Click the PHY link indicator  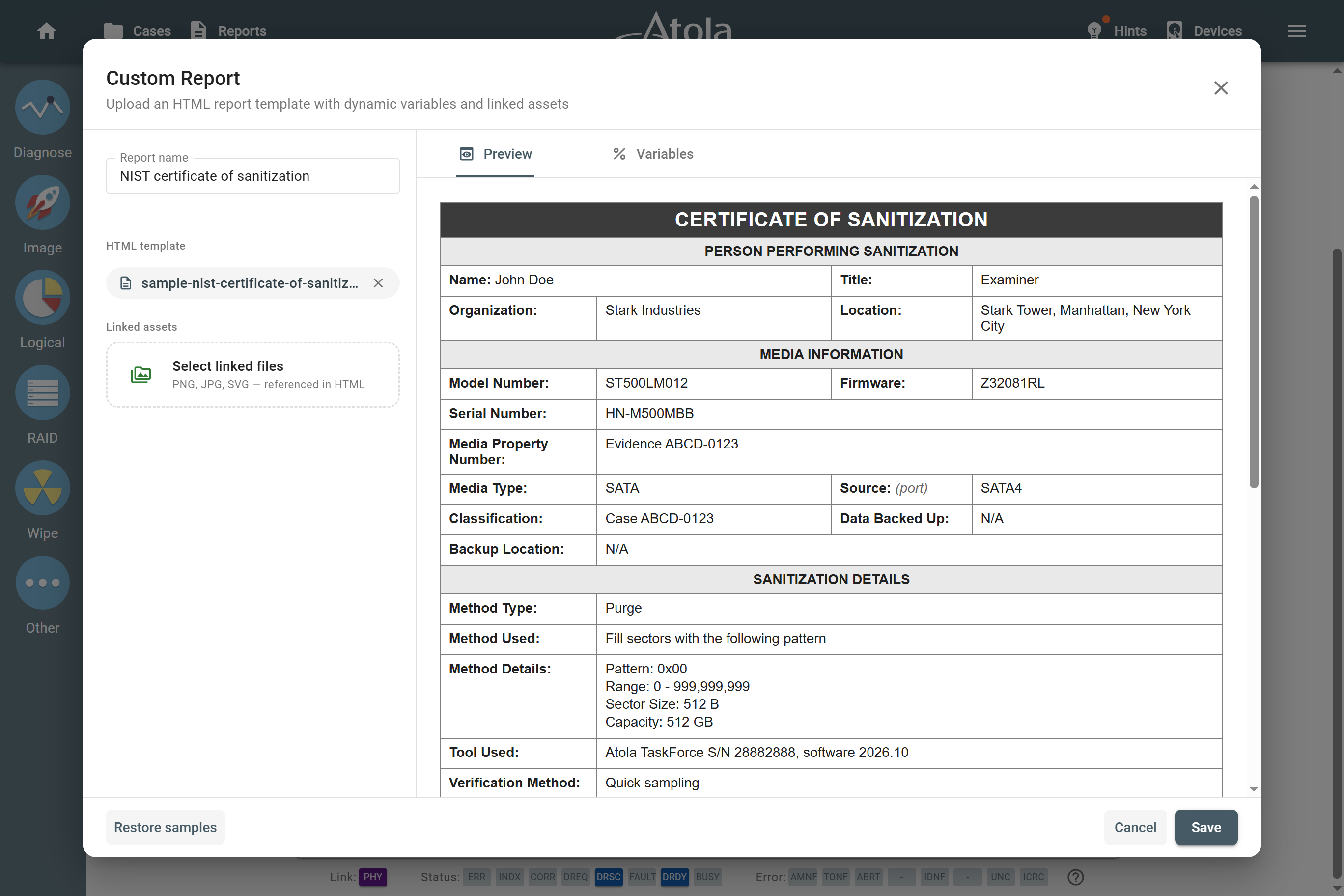(372, 877)
